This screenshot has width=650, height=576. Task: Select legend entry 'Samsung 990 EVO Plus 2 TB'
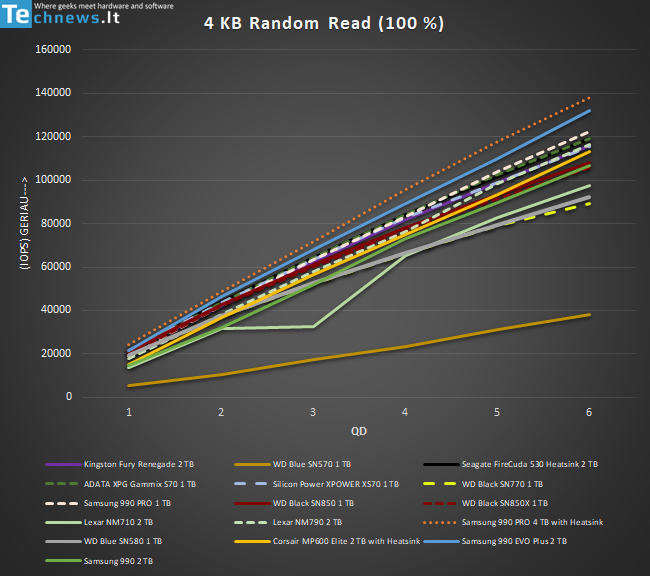click(x=495, y=541)
